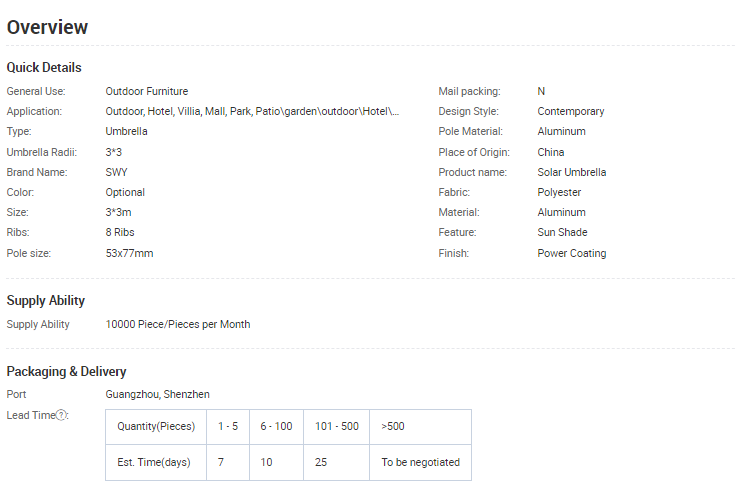Viewport: 736px width, 493px height.
Task: Click the Quantity(Pieces) row header
Action: 155,426
